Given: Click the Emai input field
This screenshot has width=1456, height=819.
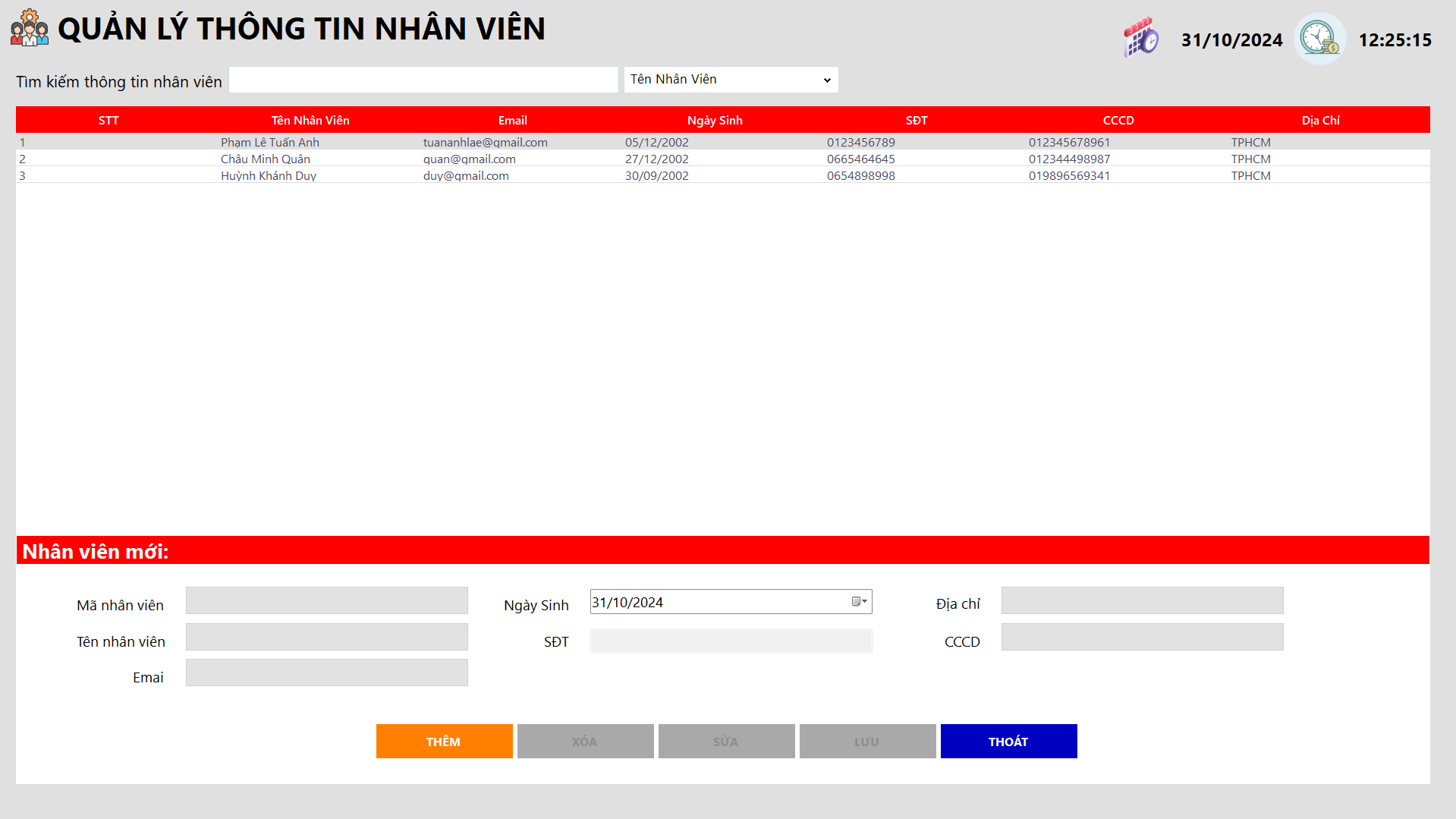Looking at the screenshot, I should pos(327,673).
